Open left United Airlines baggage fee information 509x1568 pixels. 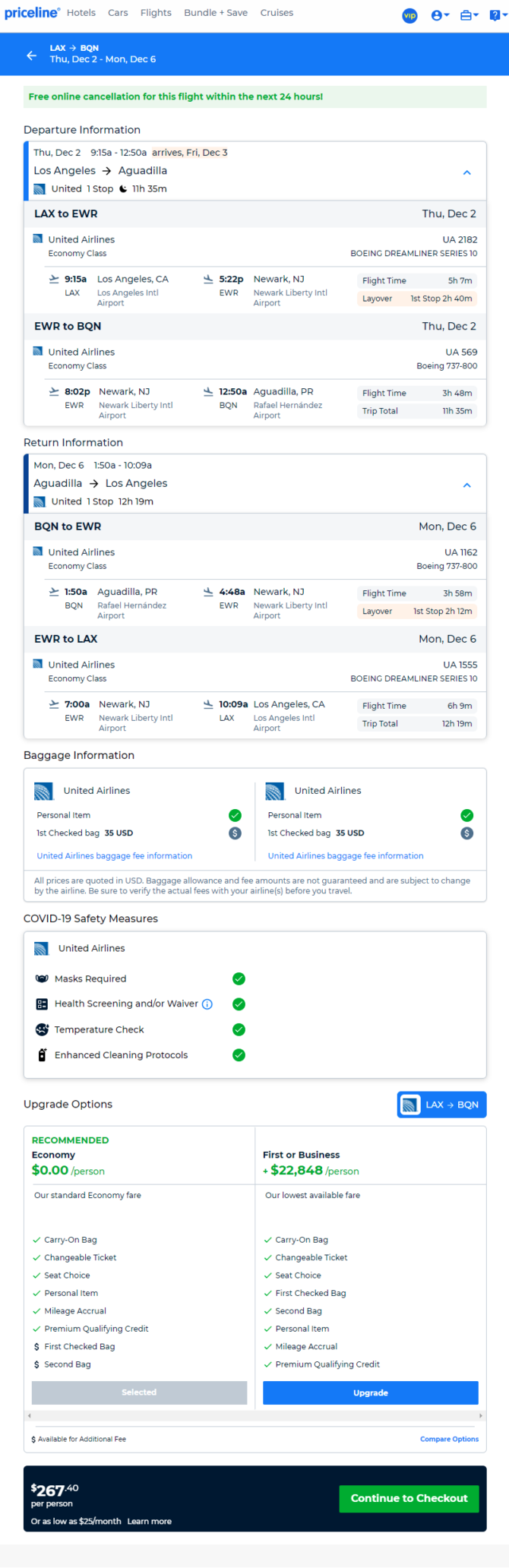[x=115, y=856]
